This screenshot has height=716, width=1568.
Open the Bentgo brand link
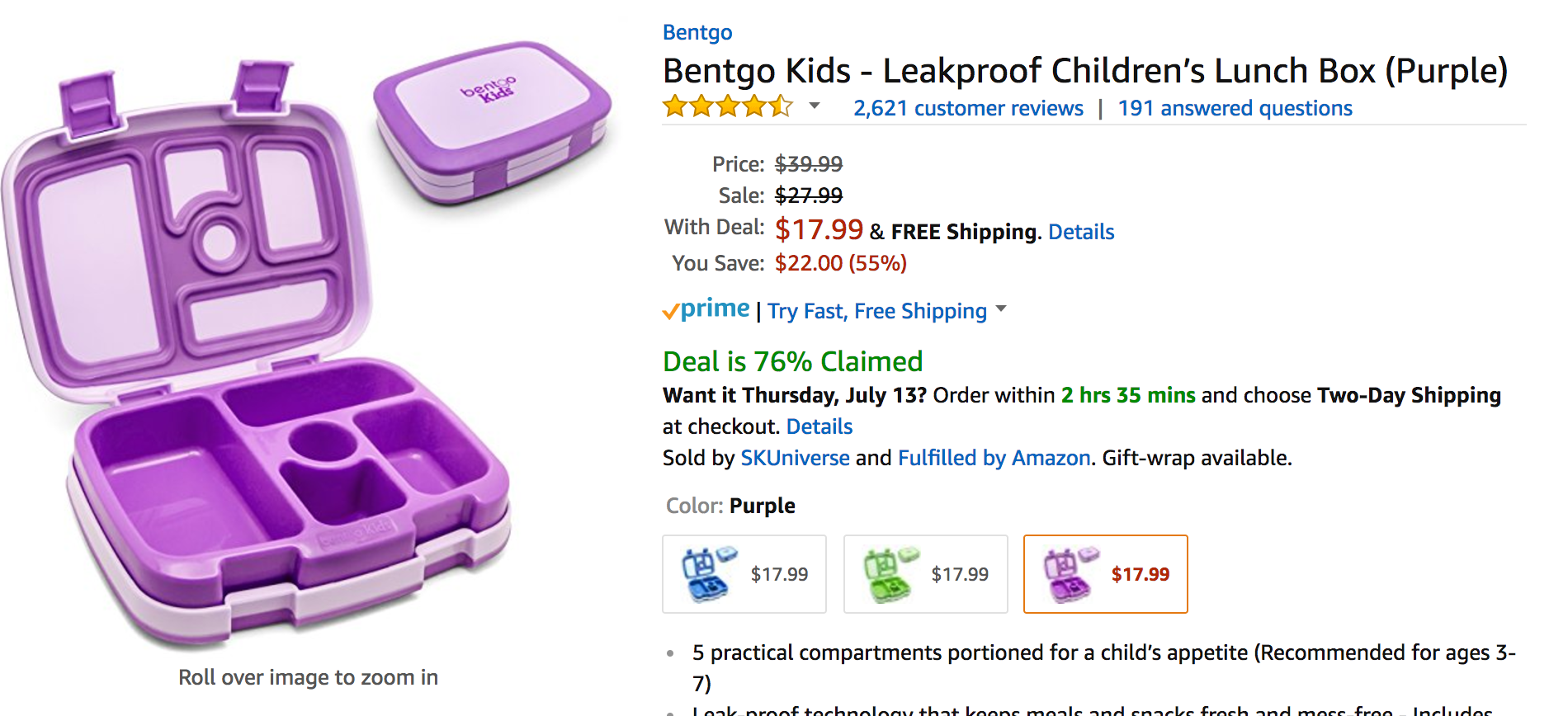[697, 32]
